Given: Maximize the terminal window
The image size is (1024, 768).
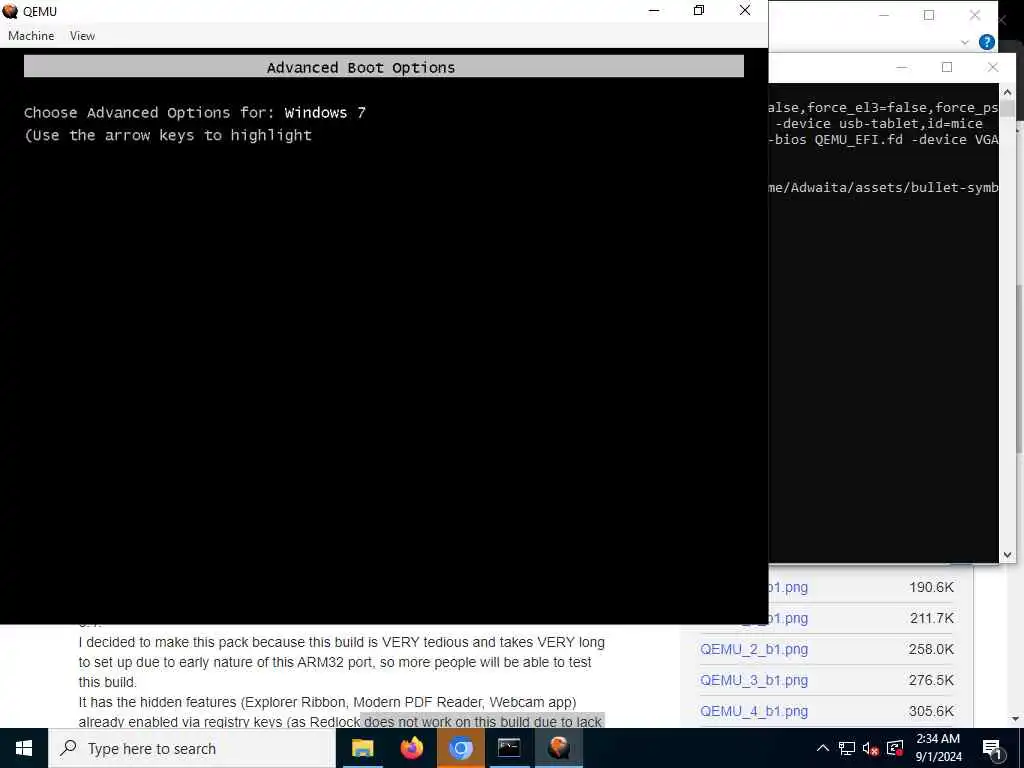Looking at the screenshot, I should 947,67.
